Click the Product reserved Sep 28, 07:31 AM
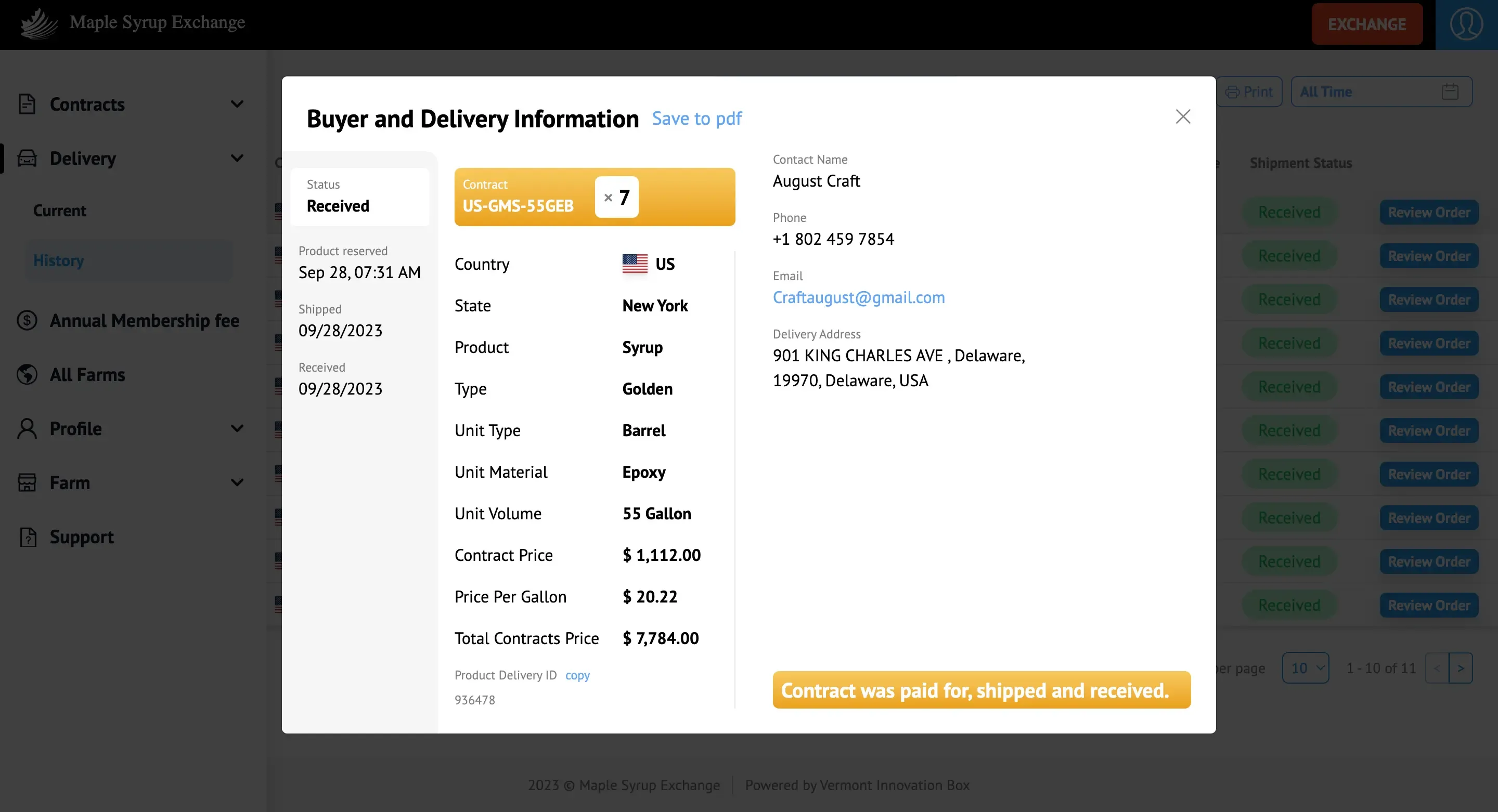Image resolution: width=1498 pixels, height=812 pixels. tap(359, 272)
